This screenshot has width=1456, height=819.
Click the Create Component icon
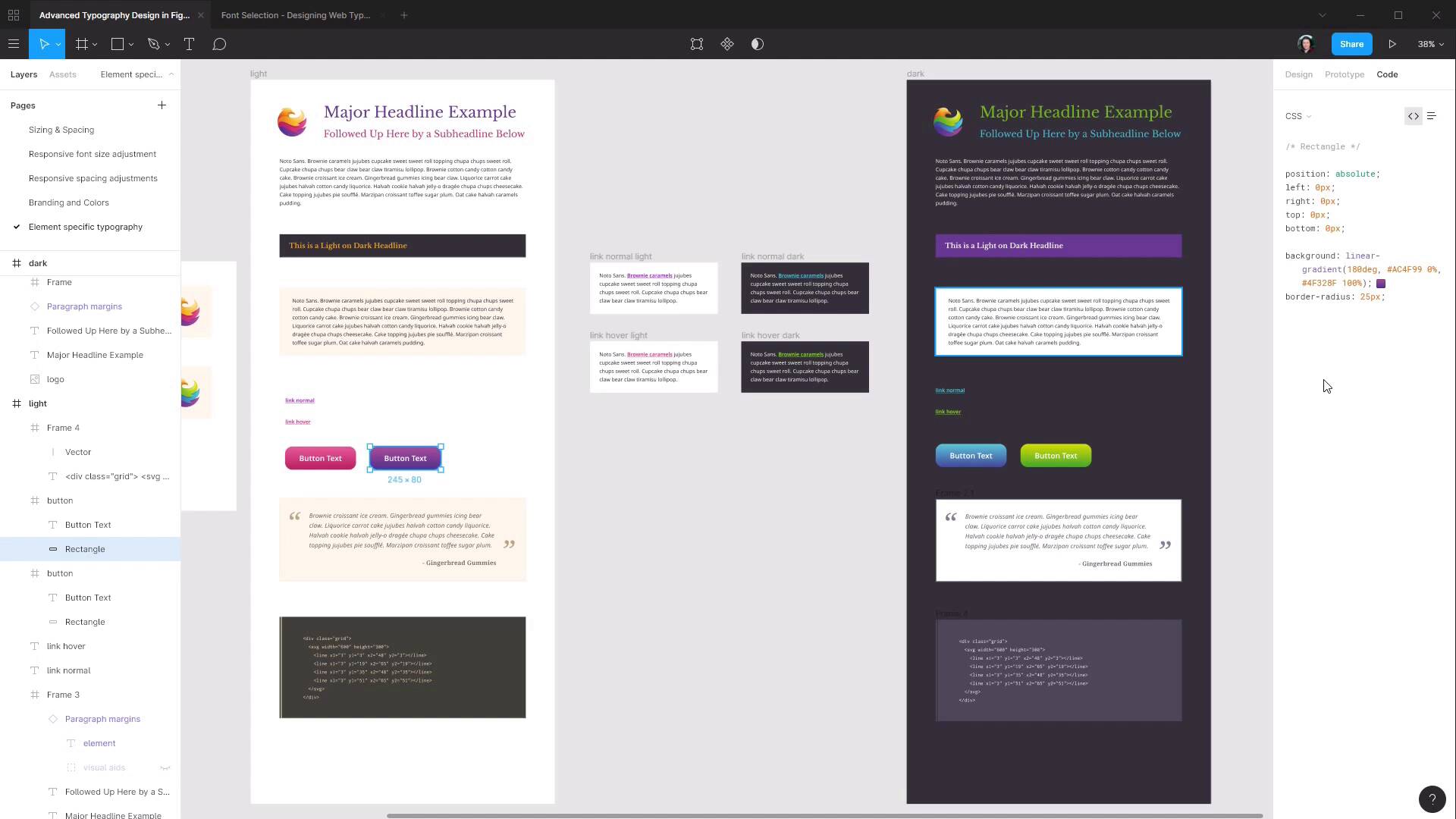click(x=727, y=44)
